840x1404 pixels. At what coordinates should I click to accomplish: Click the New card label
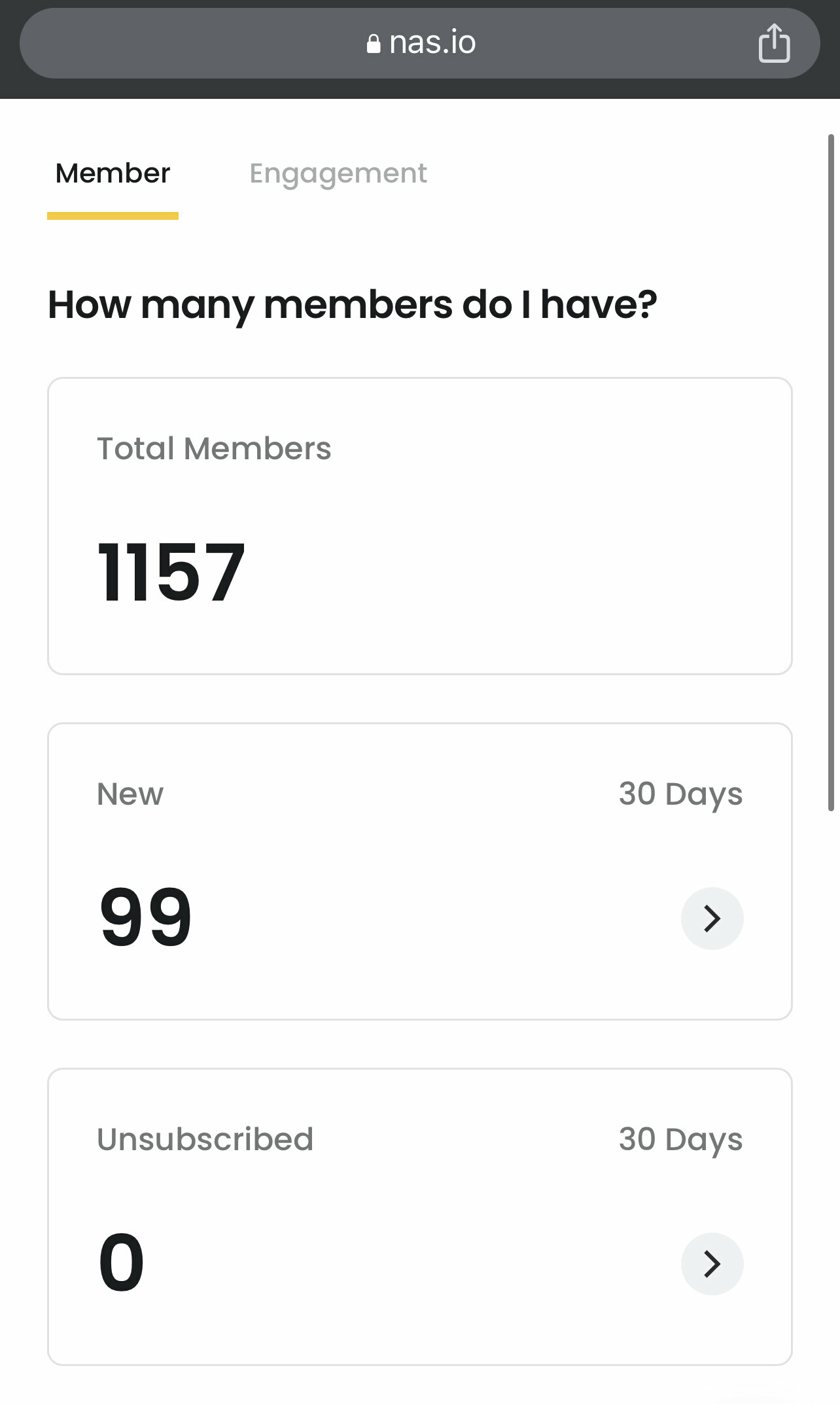pos(130,794)
